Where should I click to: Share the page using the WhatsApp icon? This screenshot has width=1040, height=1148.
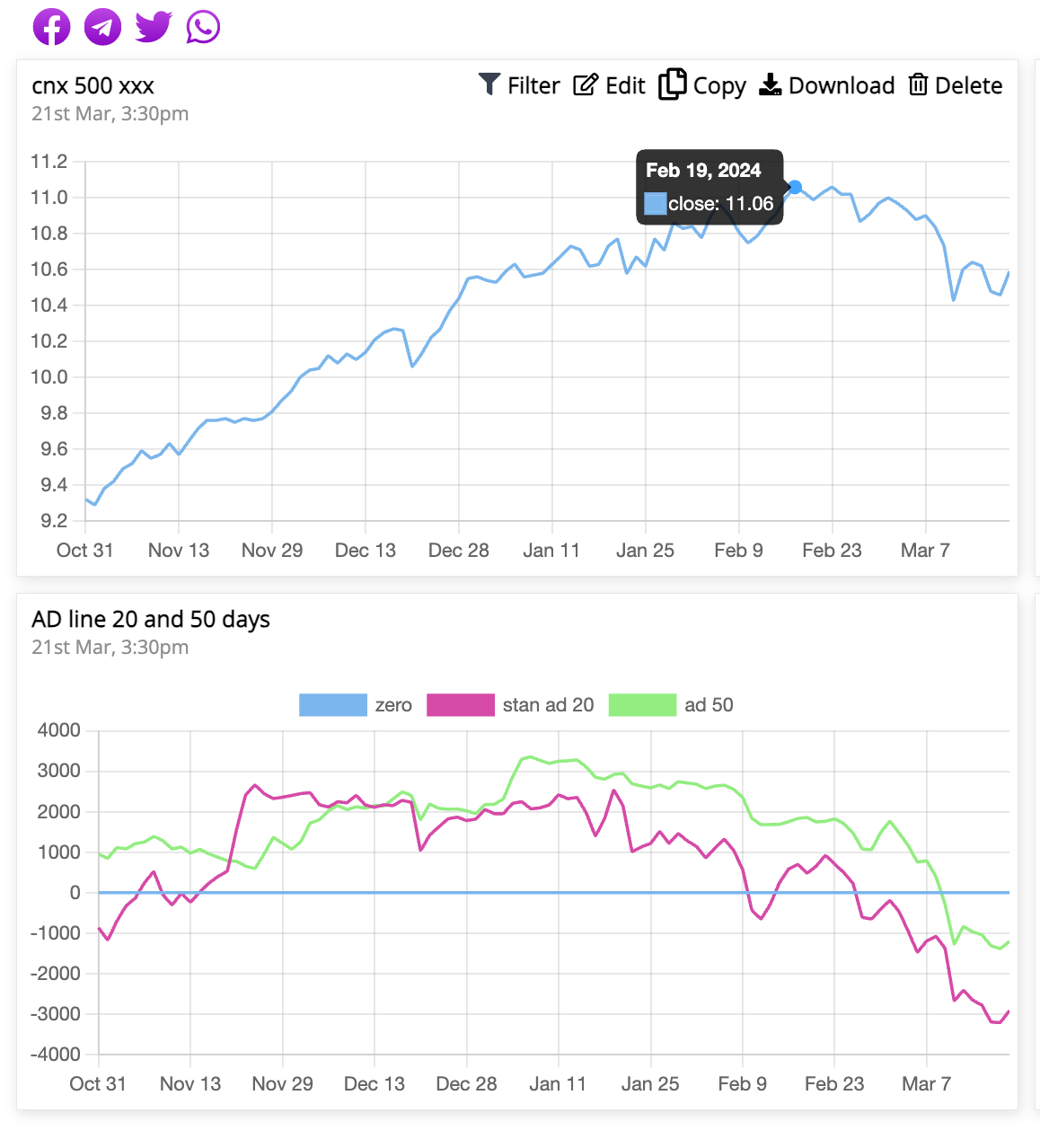(202, 26)
